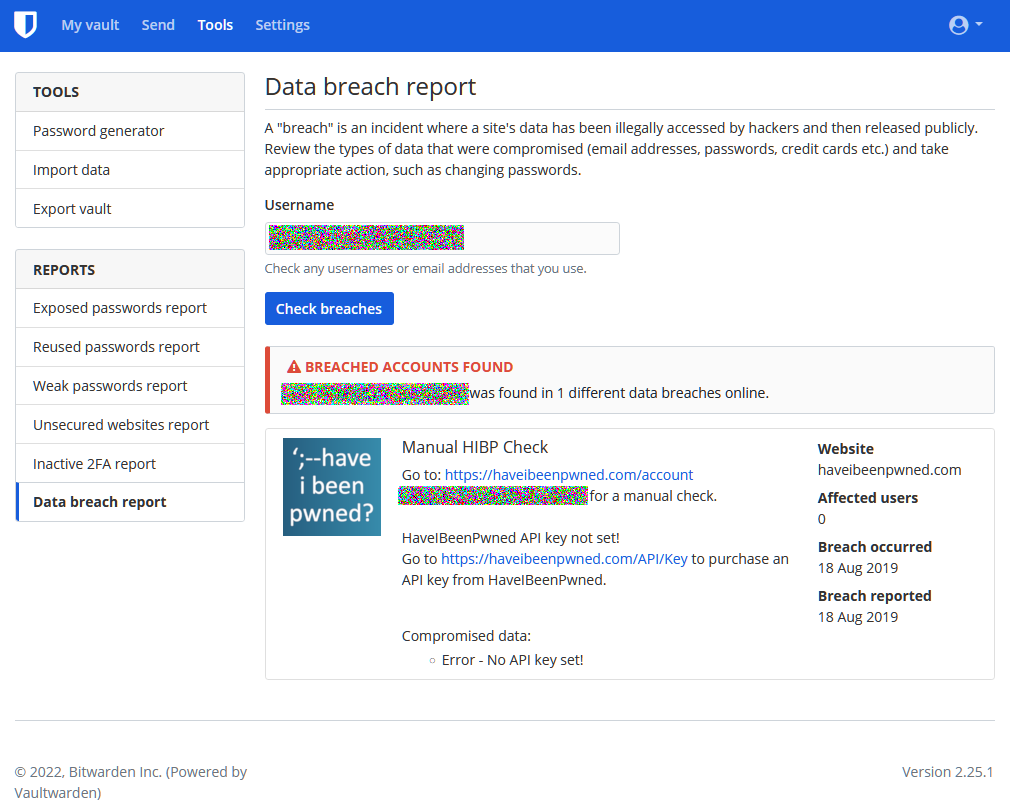This screenshot has height=810, width=1010.
Task: Click the Bitwarden Inc. copyright footer text
Action: [x=131, y=782]
